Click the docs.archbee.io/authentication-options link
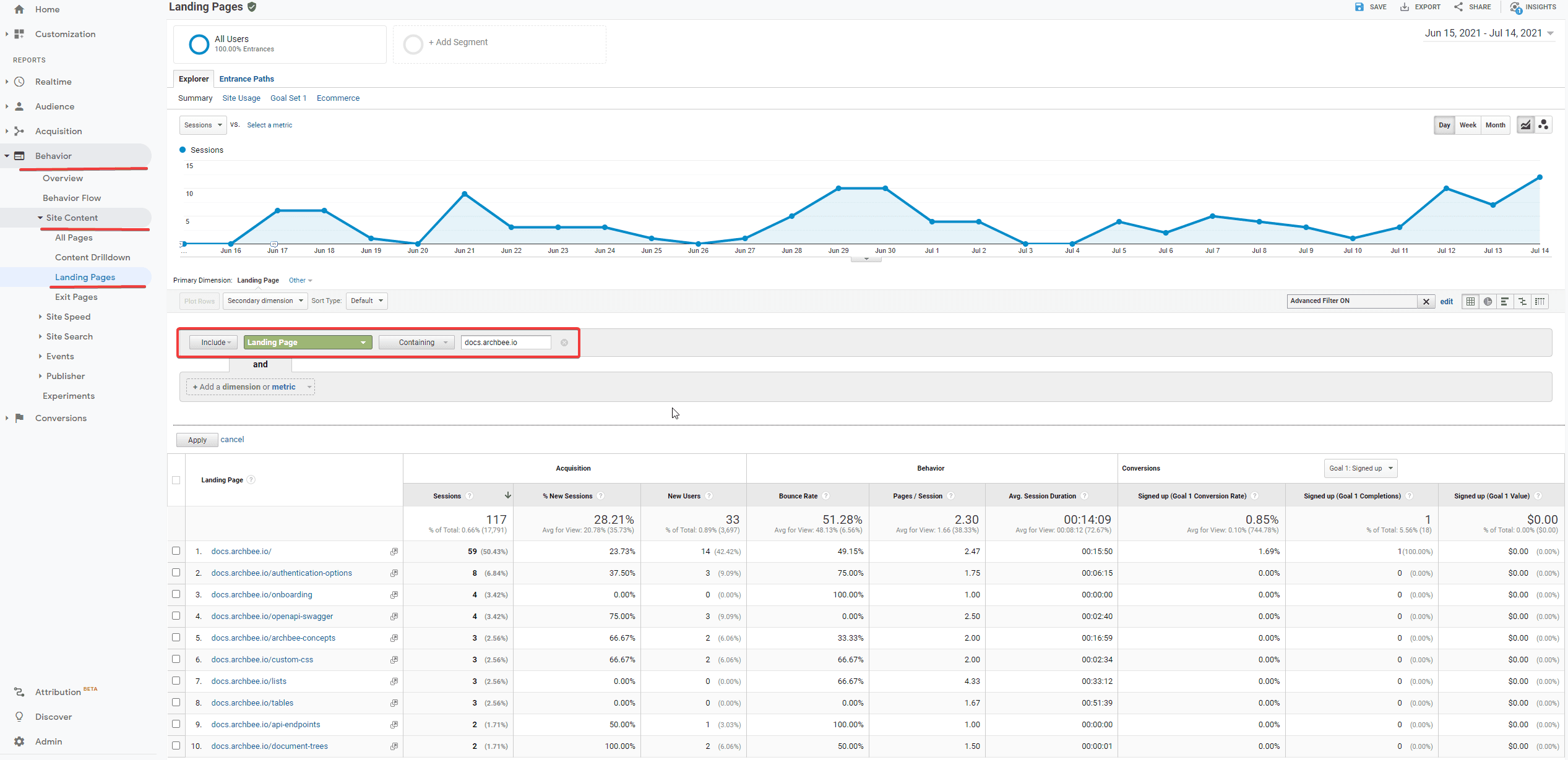The width and height of the screenshot is (1568, 760). click(282, 573)
